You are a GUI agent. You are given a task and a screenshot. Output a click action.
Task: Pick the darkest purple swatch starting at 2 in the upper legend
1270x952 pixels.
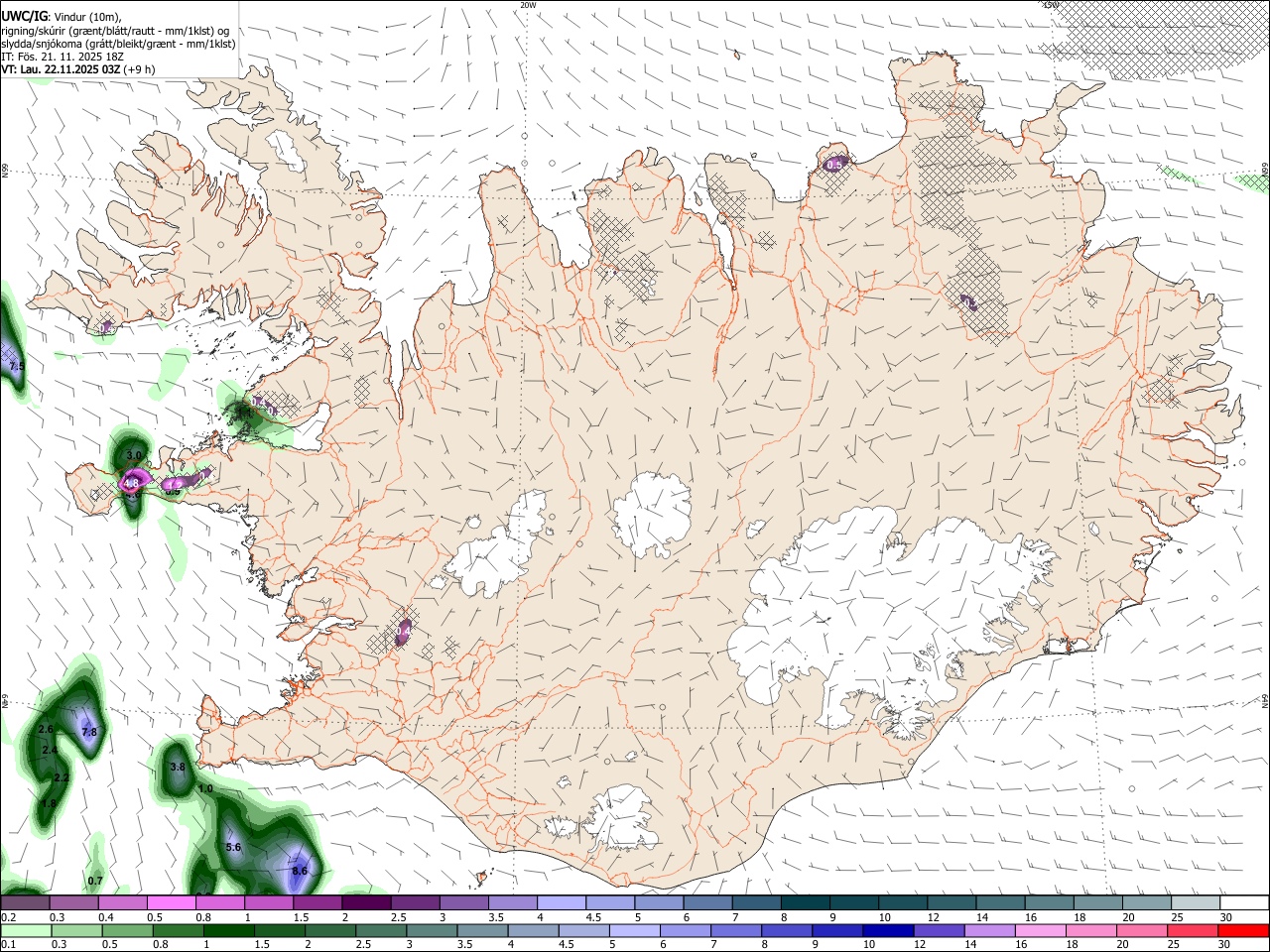click(x=366, y=902)
